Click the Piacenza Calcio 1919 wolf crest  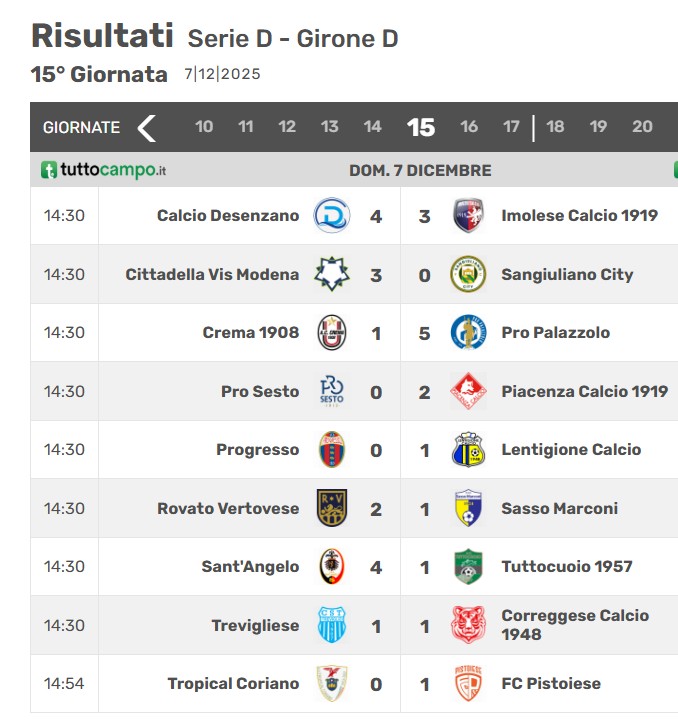click(468, 391)
